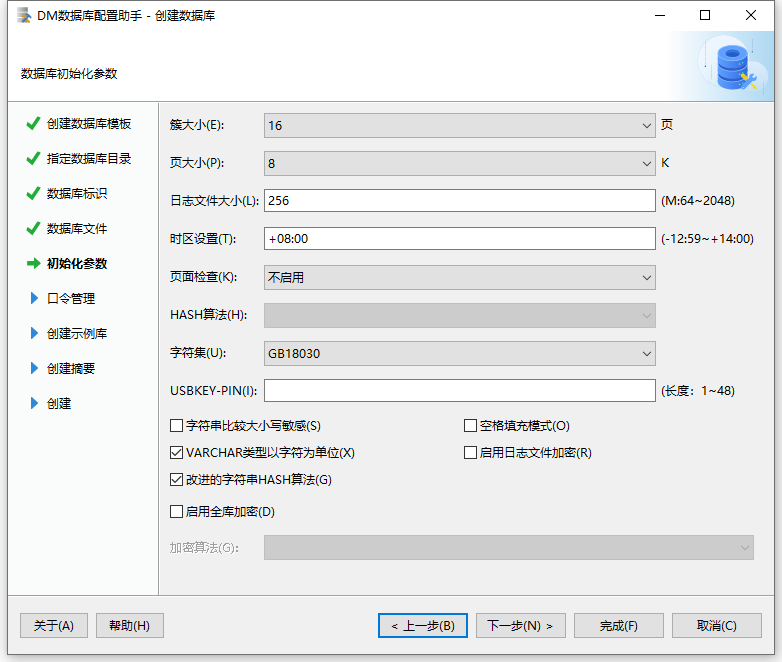Click the blue triangle beside 口令管理
Image resolution: width=782 pixels, height=662 pixels.
(35, 299)
